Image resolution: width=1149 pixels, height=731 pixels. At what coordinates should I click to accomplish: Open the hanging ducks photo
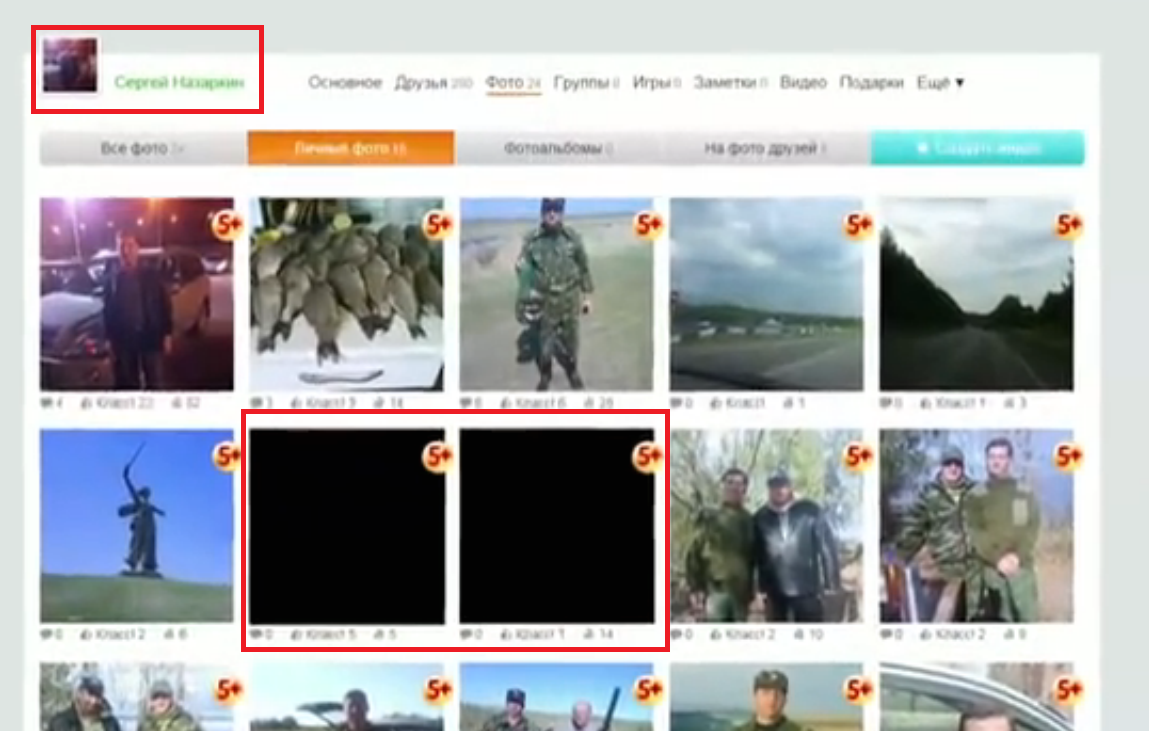point(347,294)
